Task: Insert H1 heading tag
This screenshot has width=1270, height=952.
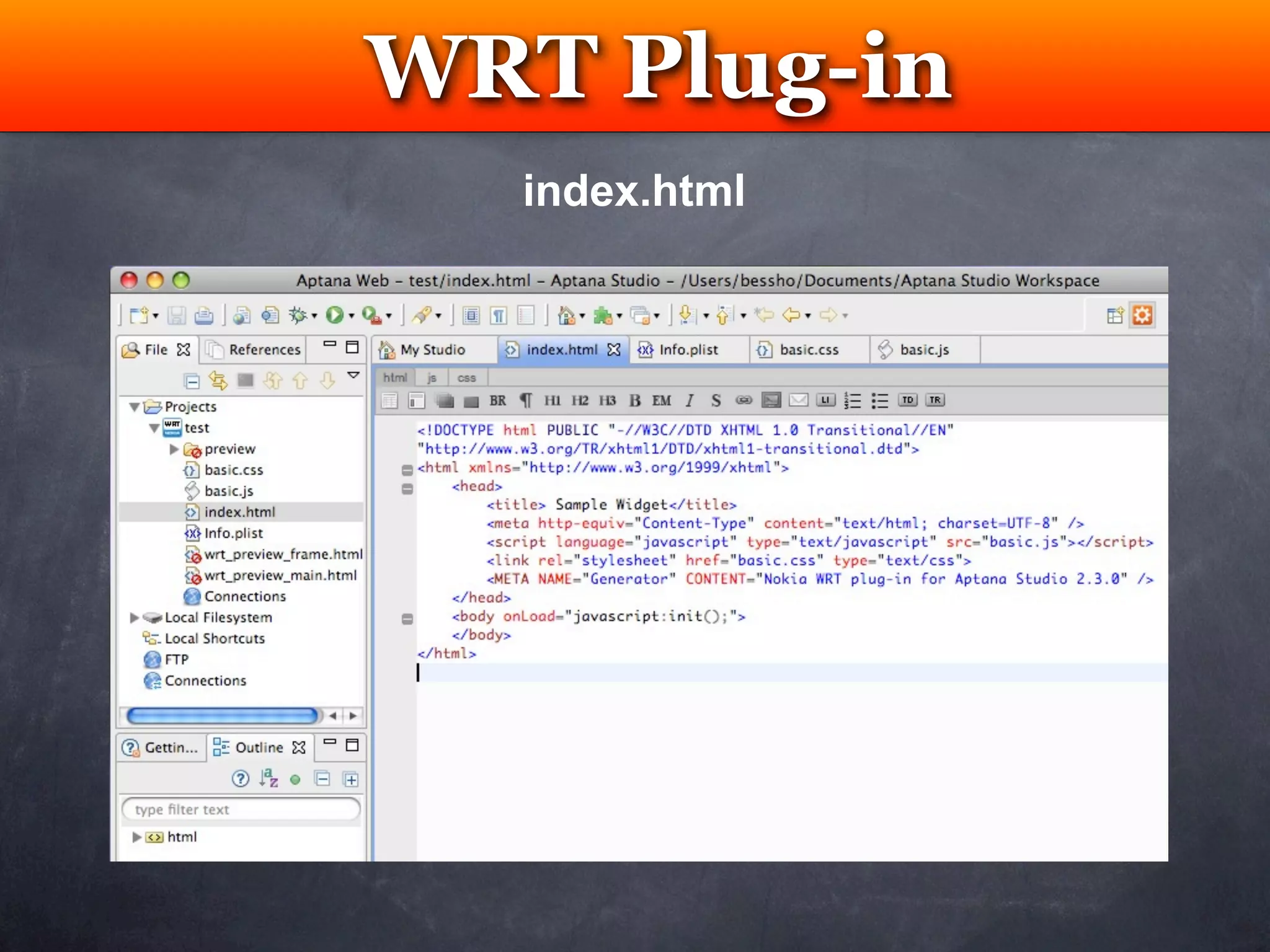Action: click(553, 400)
